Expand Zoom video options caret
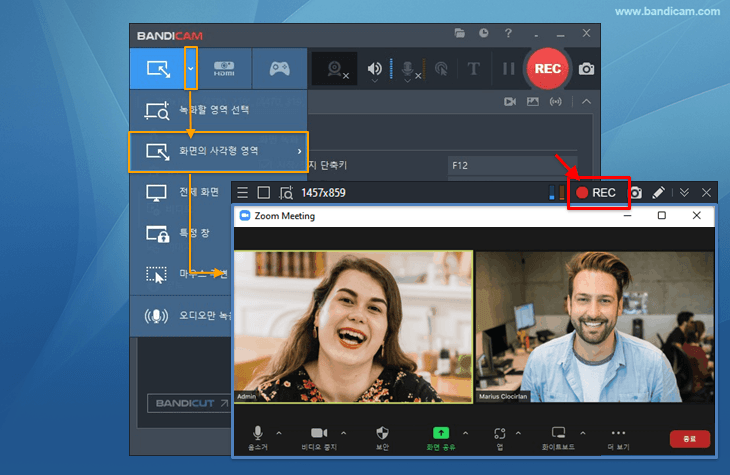Image resolution: width=730 pixels, height=475 pixels. coord(344,433)
